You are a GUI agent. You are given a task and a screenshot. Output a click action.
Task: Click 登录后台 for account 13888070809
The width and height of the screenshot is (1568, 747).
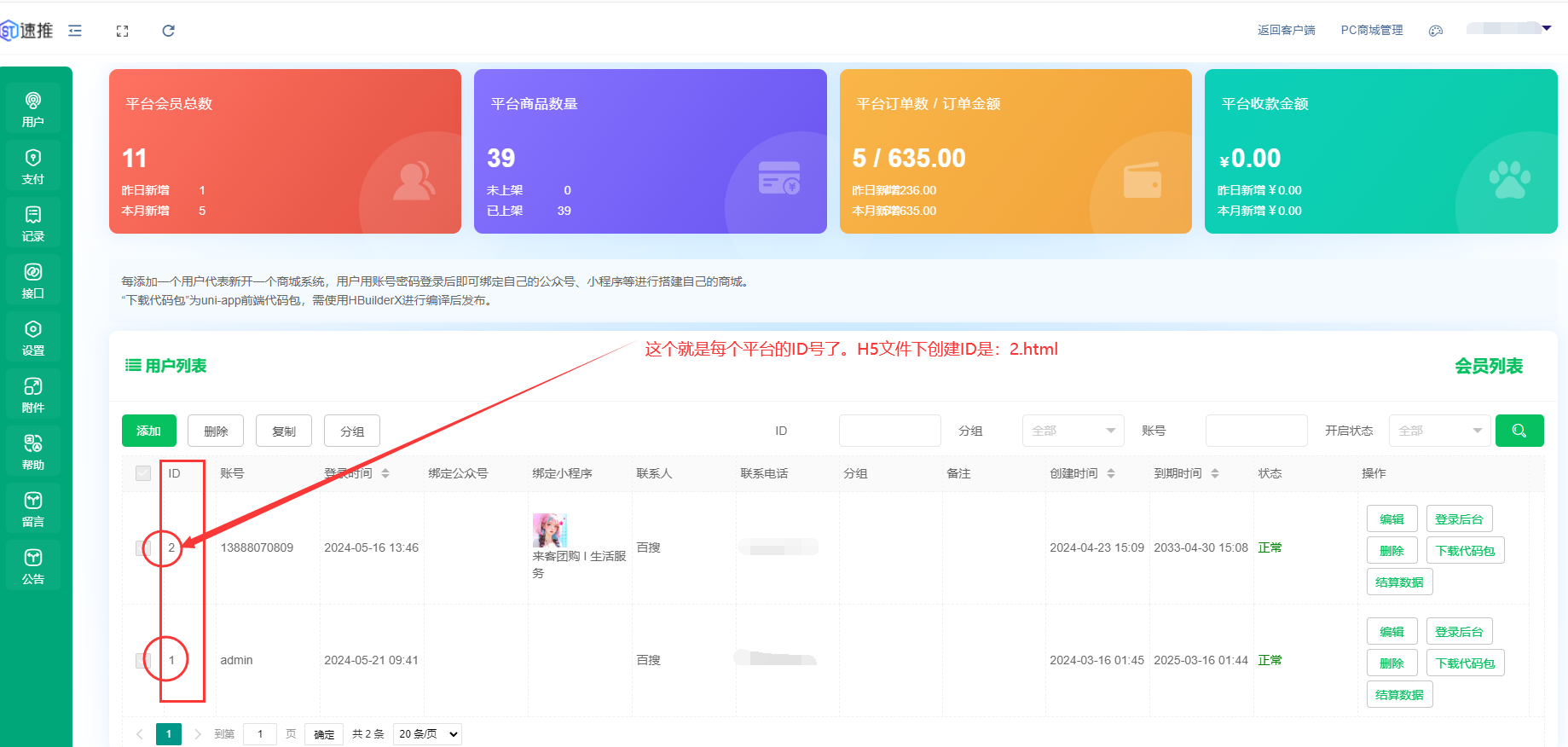click(x=1459, y=518)
